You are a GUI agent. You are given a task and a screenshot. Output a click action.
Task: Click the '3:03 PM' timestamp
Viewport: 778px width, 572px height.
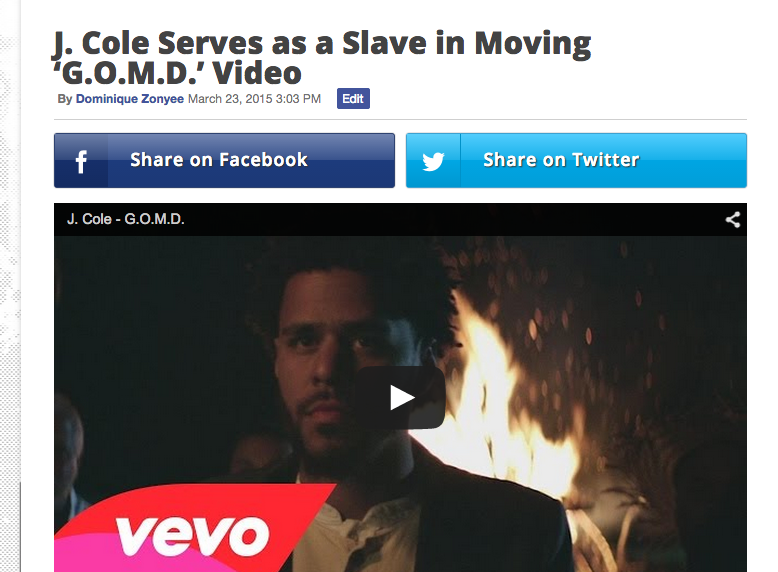[298, 99]
